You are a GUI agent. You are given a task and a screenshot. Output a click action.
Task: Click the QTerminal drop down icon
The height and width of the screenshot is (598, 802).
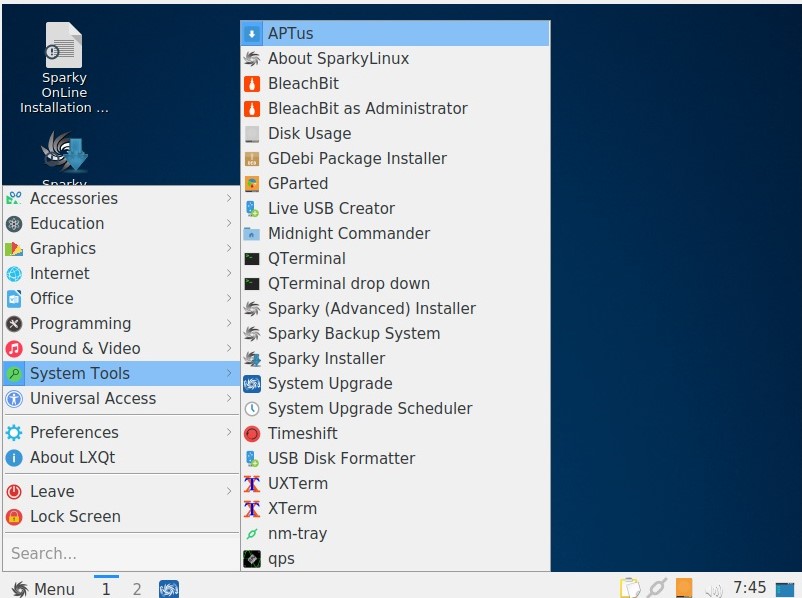click(252, 284)
